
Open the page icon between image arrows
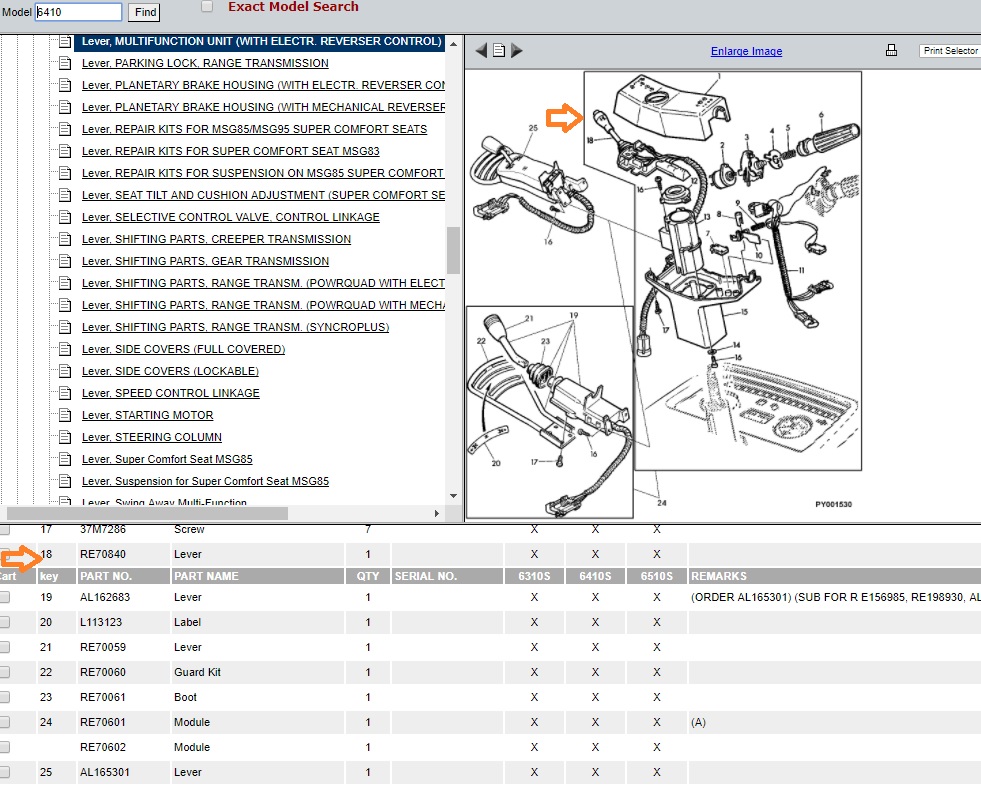499,51
